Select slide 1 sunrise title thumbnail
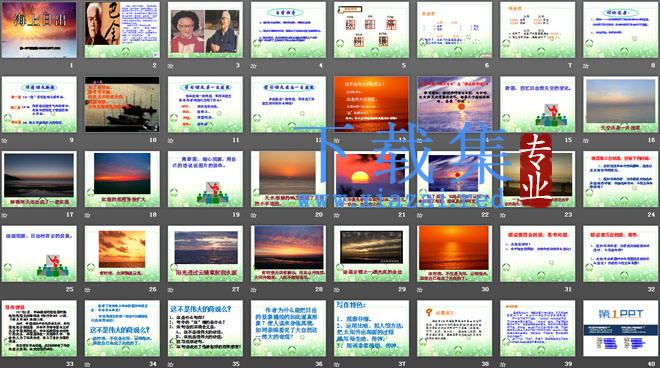 click(39, 30)
